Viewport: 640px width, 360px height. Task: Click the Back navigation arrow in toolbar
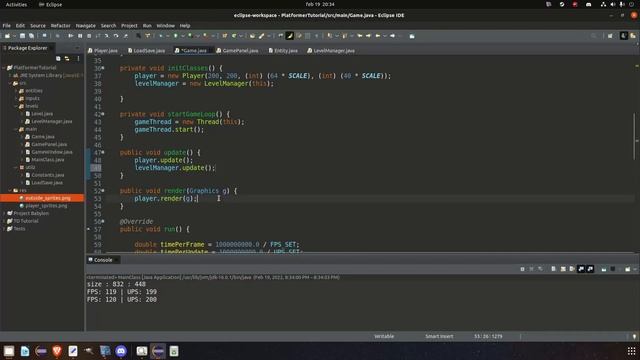(378, 36)
